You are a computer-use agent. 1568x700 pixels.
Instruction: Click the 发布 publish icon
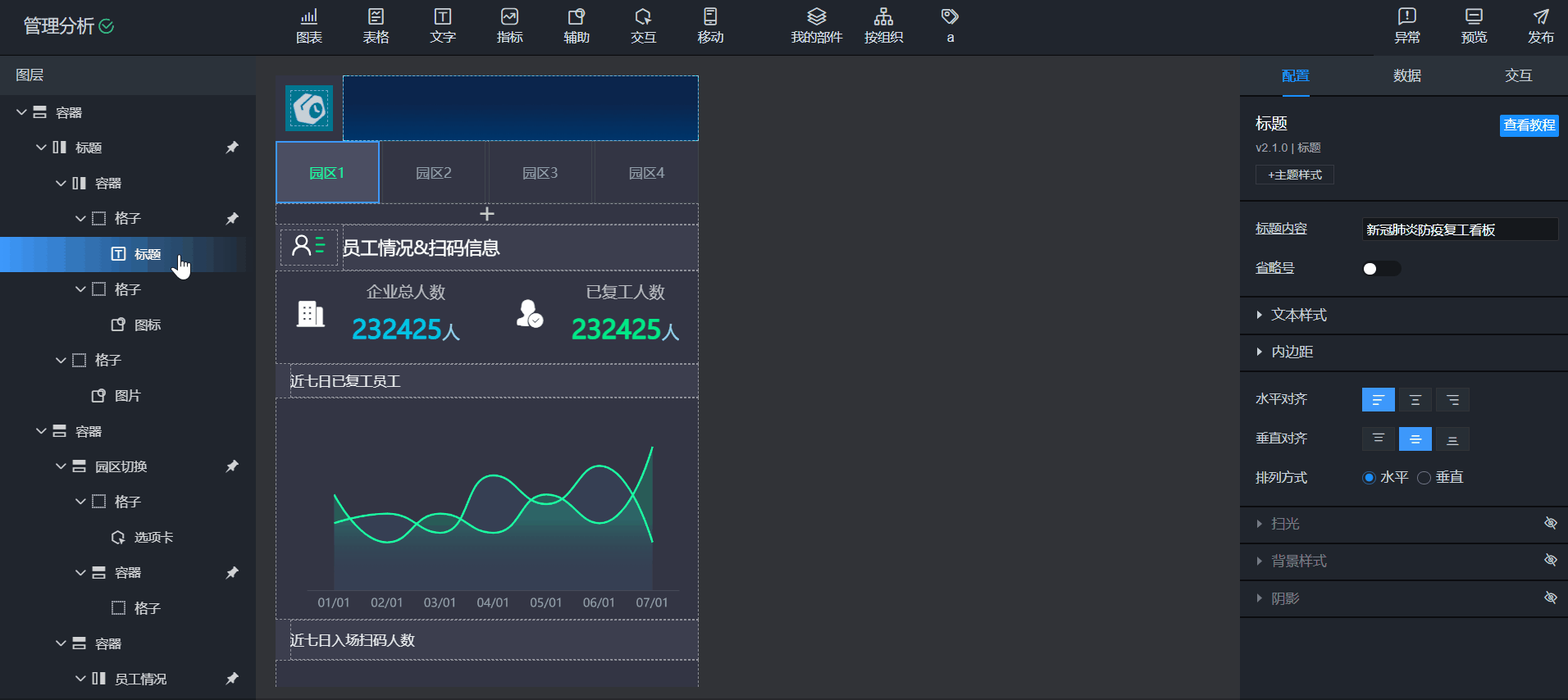(x=1540, y=26)
